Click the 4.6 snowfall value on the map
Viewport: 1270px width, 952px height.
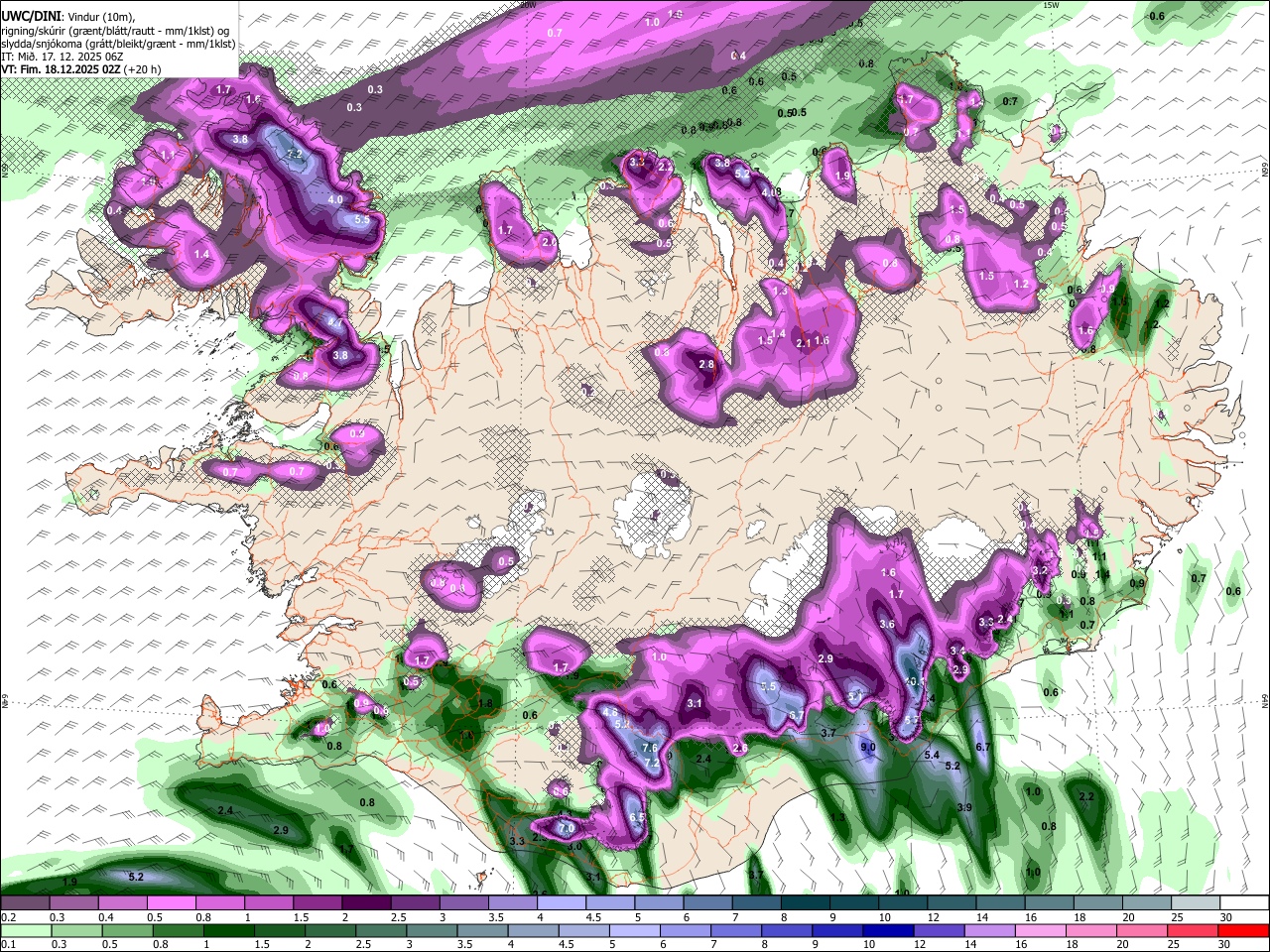click(610, 712)
